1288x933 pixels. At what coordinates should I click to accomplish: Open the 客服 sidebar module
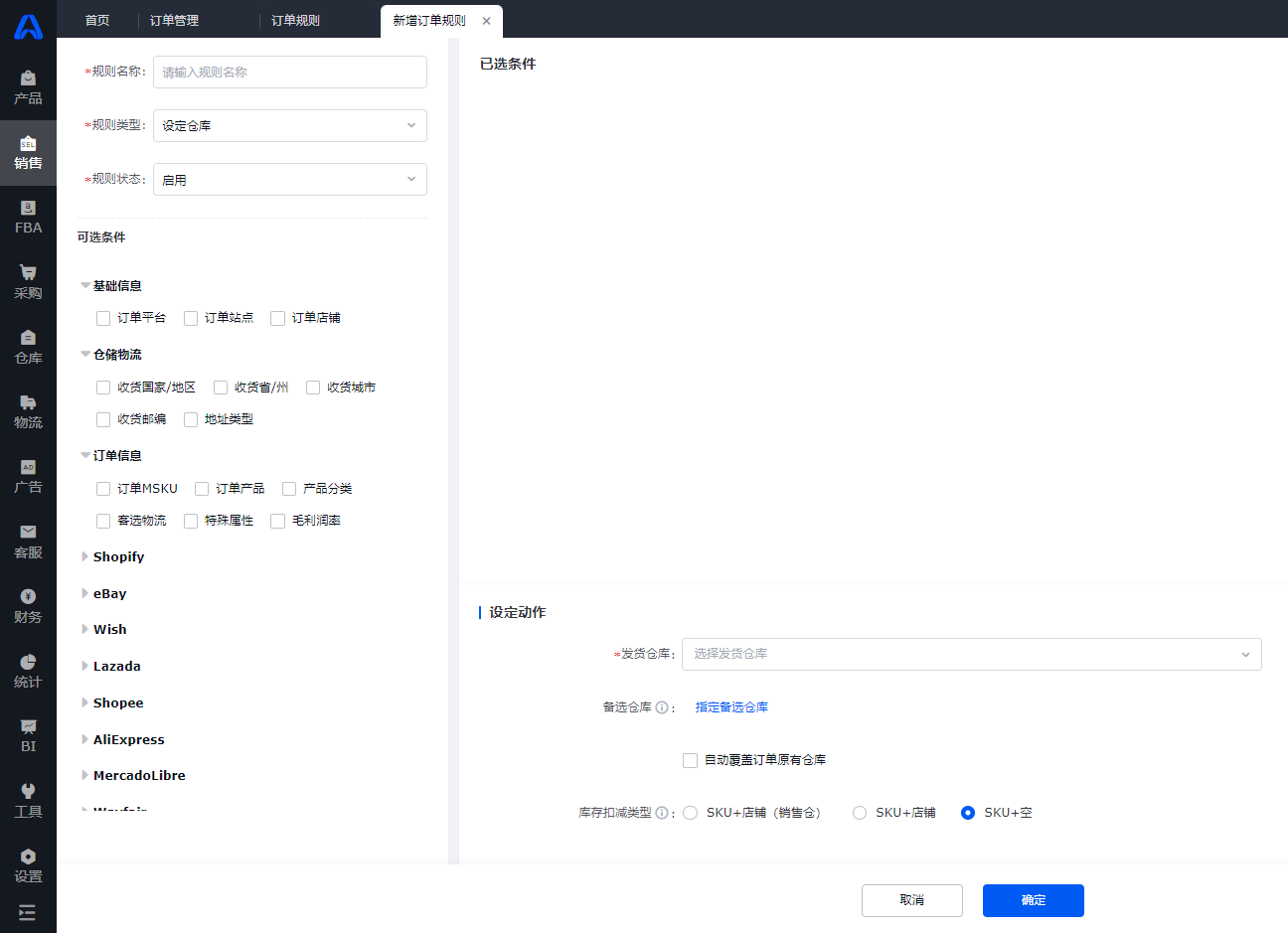pos(28,542)
